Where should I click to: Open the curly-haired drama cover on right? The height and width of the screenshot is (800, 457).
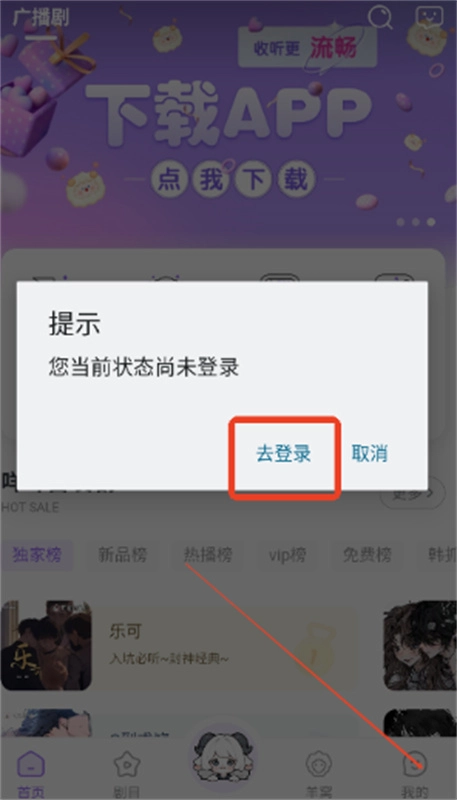click(420, 645)
